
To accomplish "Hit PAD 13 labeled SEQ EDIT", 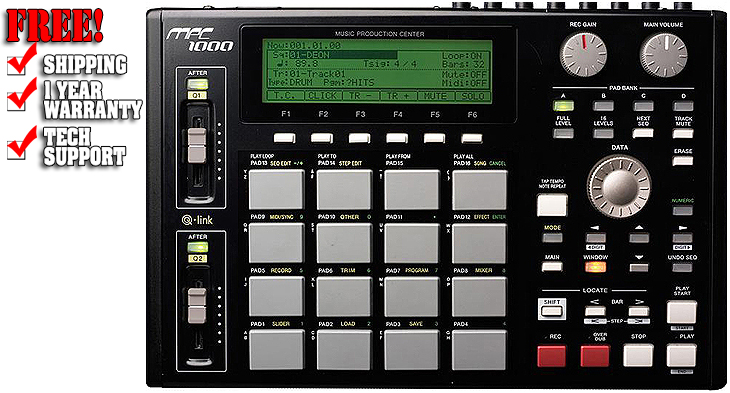I will [x=276, y=190].
